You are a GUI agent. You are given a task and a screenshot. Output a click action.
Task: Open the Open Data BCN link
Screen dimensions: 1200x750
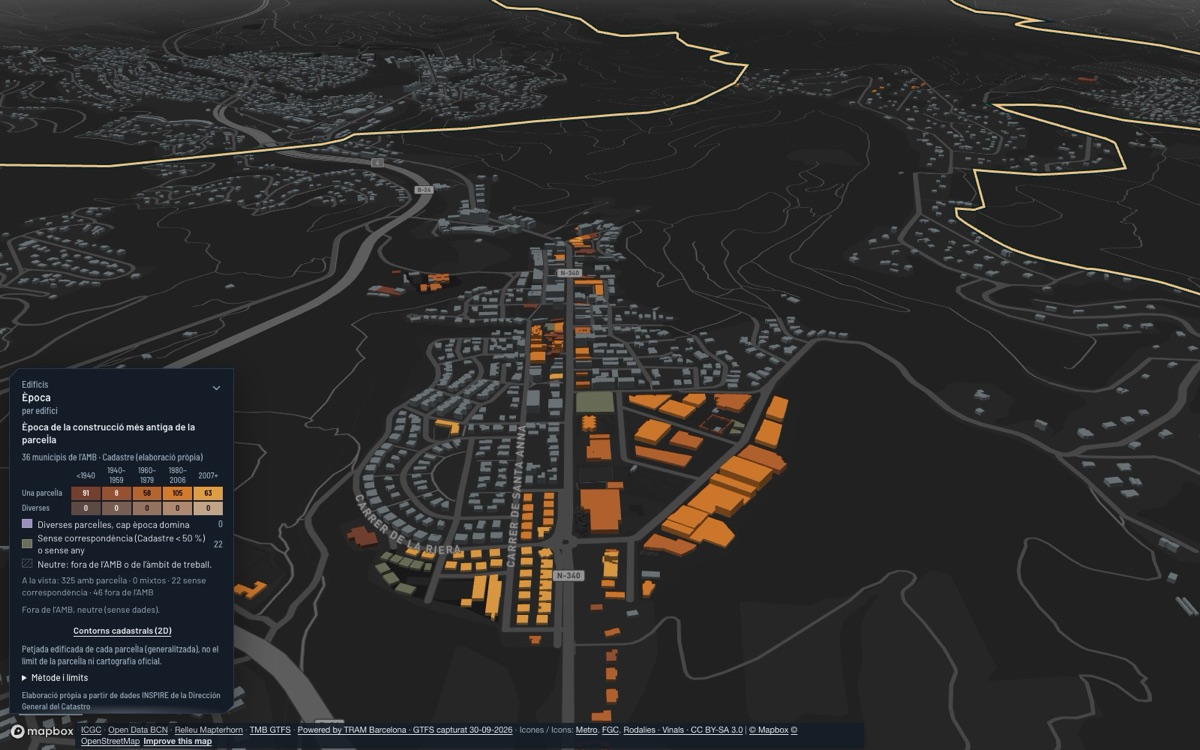[138, 730]
